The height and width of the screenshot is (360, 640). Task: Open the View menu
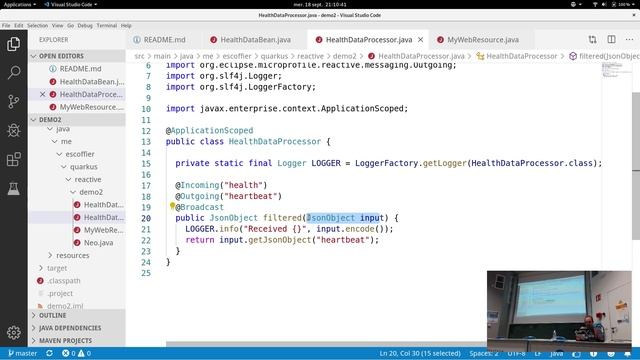tap(58, 25)
